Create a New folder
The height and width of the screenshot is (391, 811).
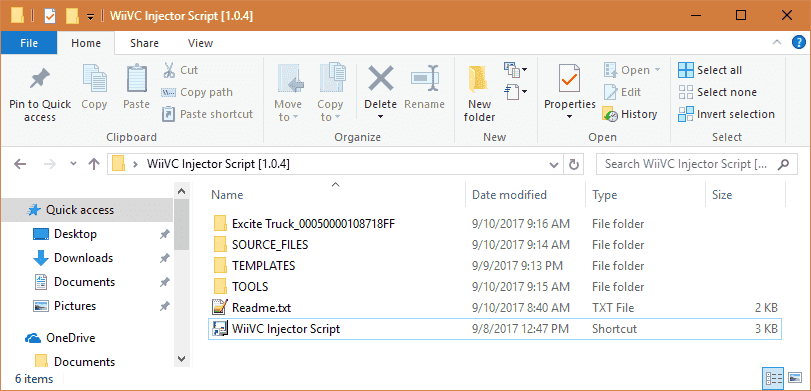click(479, 94)
